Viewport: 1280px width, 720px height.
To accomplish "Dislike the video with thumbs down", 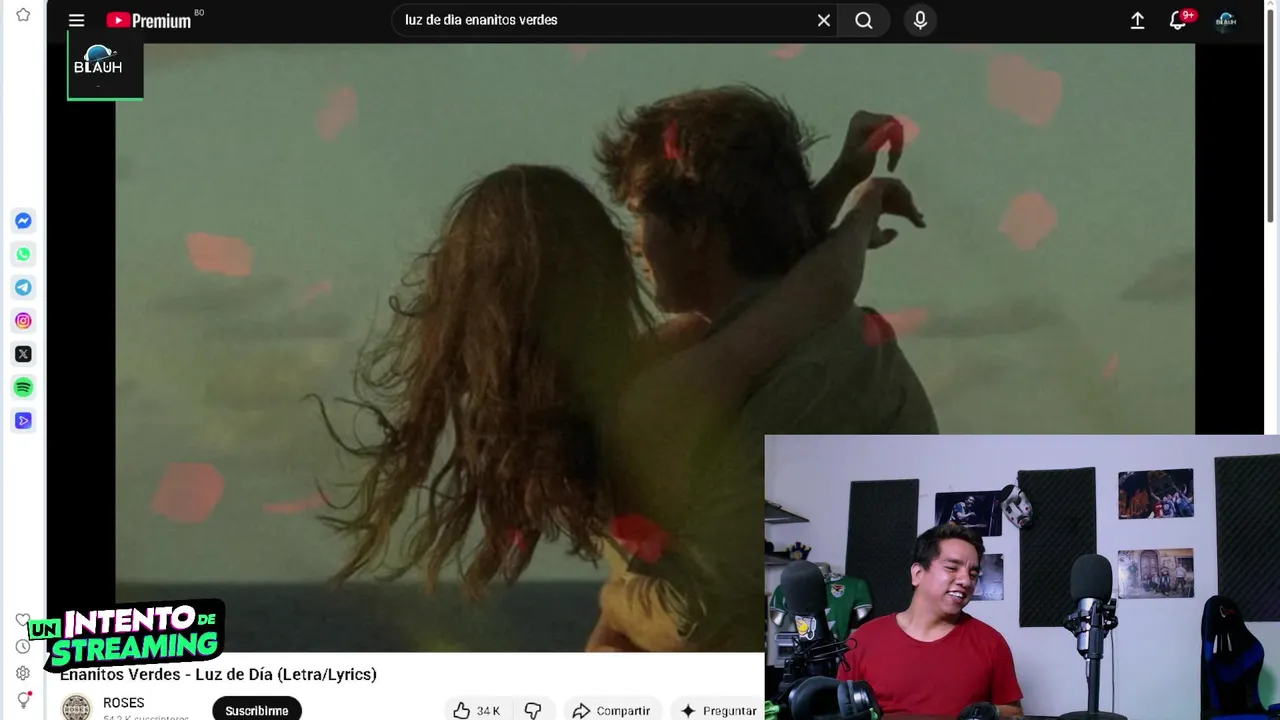I will (x=533, y=710).
